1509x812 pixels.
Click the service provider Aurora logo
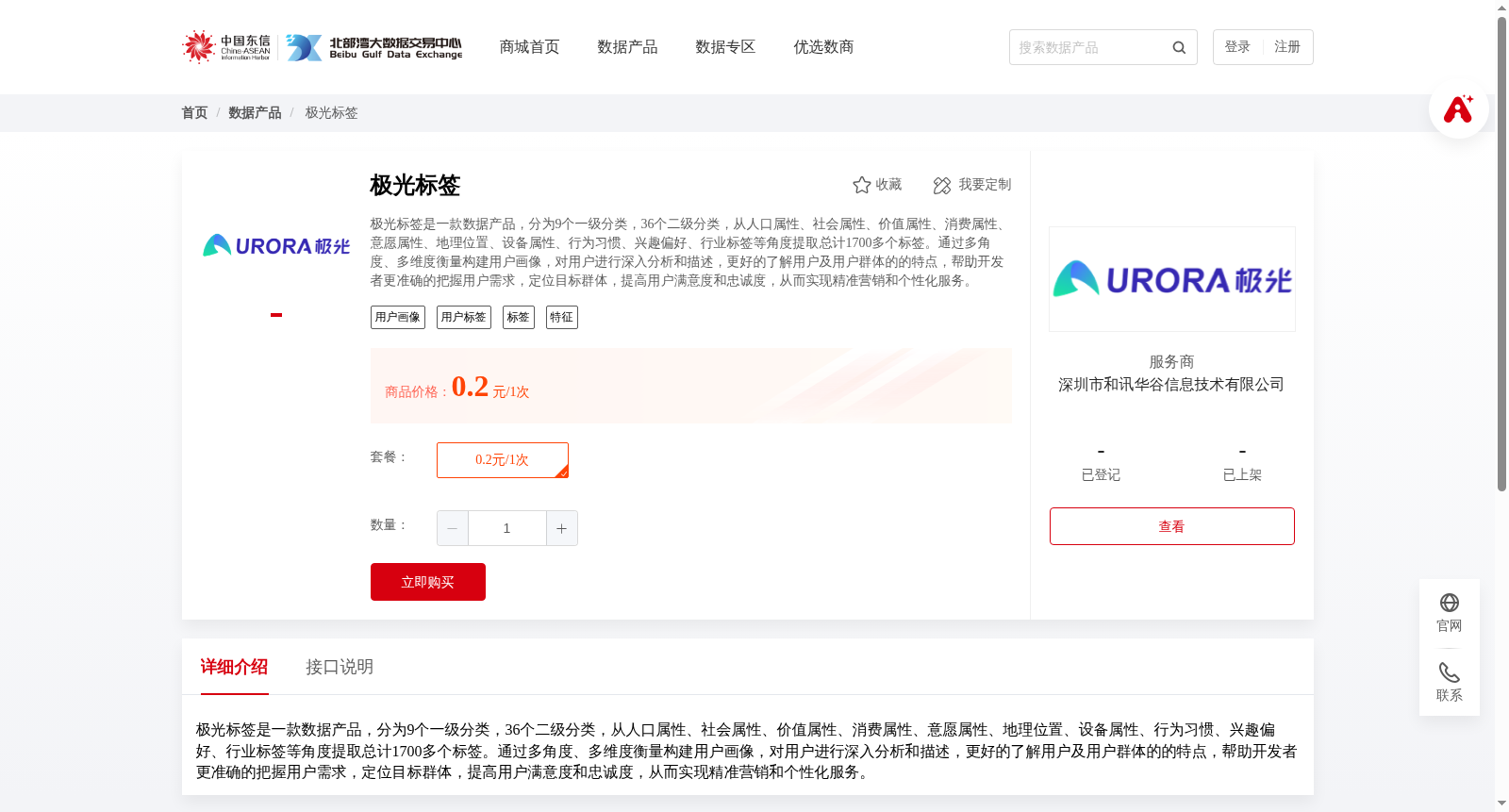point(1172,279)
